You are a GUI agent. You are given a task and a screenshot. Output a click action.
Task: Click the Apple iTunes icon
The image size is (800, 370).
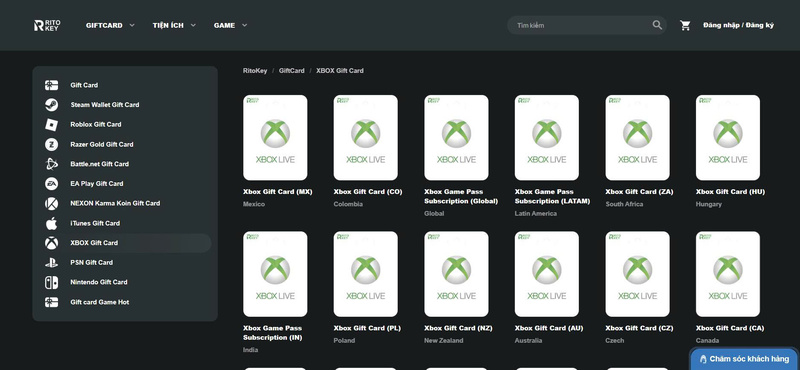[x=51, y=223]
